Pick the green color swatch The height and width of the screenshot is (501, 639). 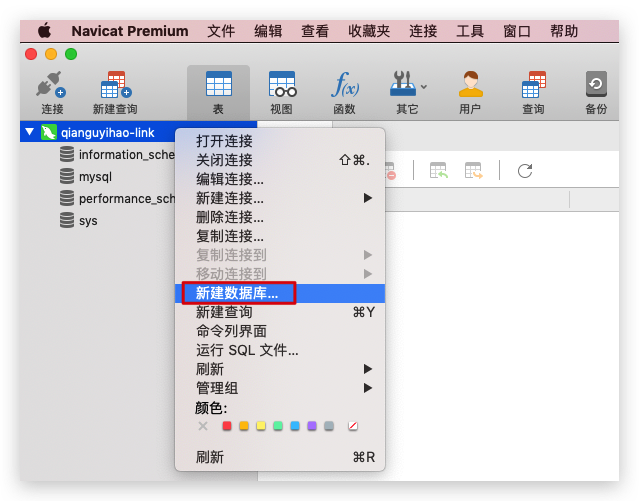[x=278, y=426]
